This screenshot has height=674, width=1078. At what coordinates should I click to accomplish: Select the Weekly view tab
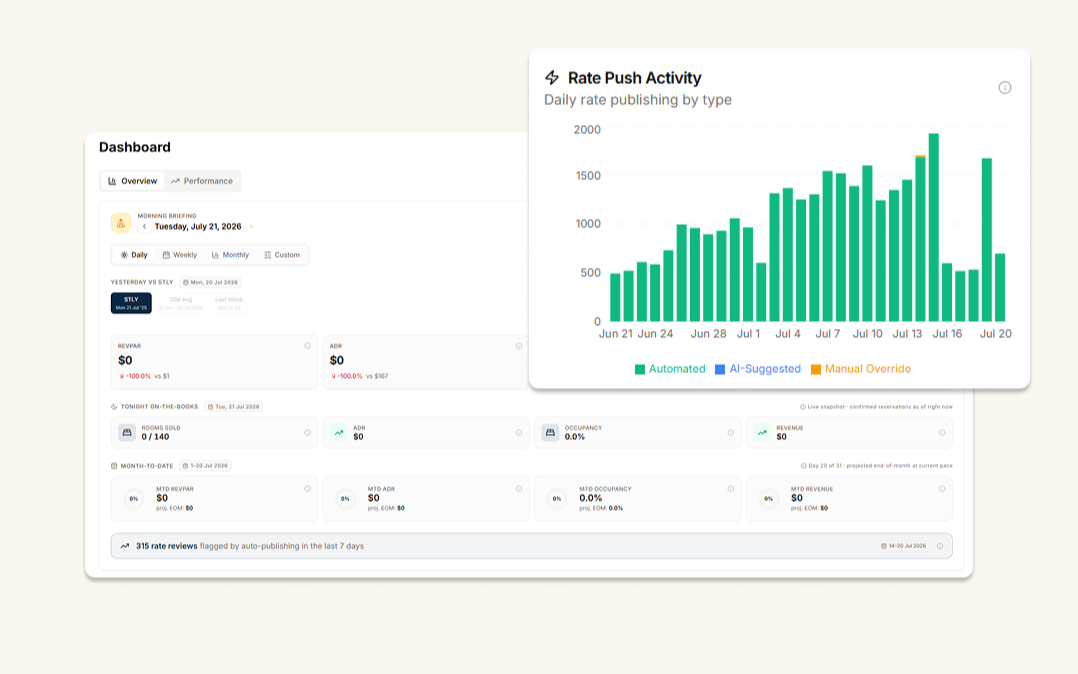(179, 255)
